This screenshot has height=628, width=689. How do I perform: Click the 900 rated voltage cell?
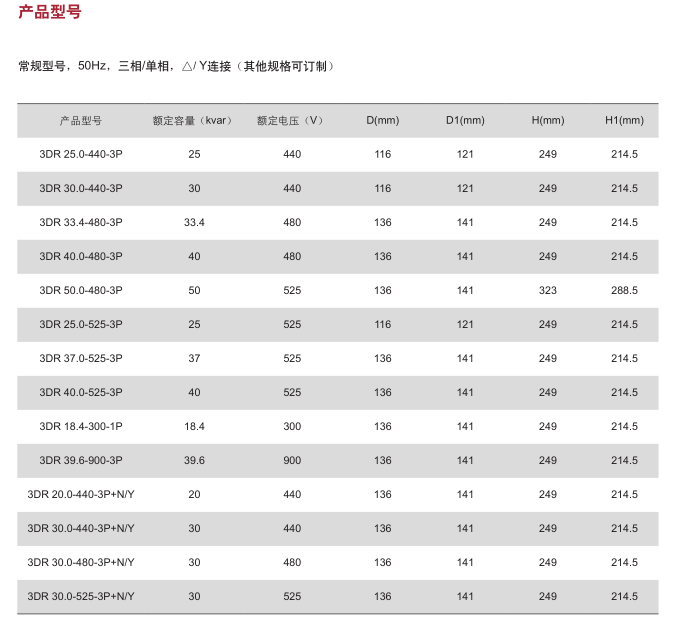[x=292, y=460]
